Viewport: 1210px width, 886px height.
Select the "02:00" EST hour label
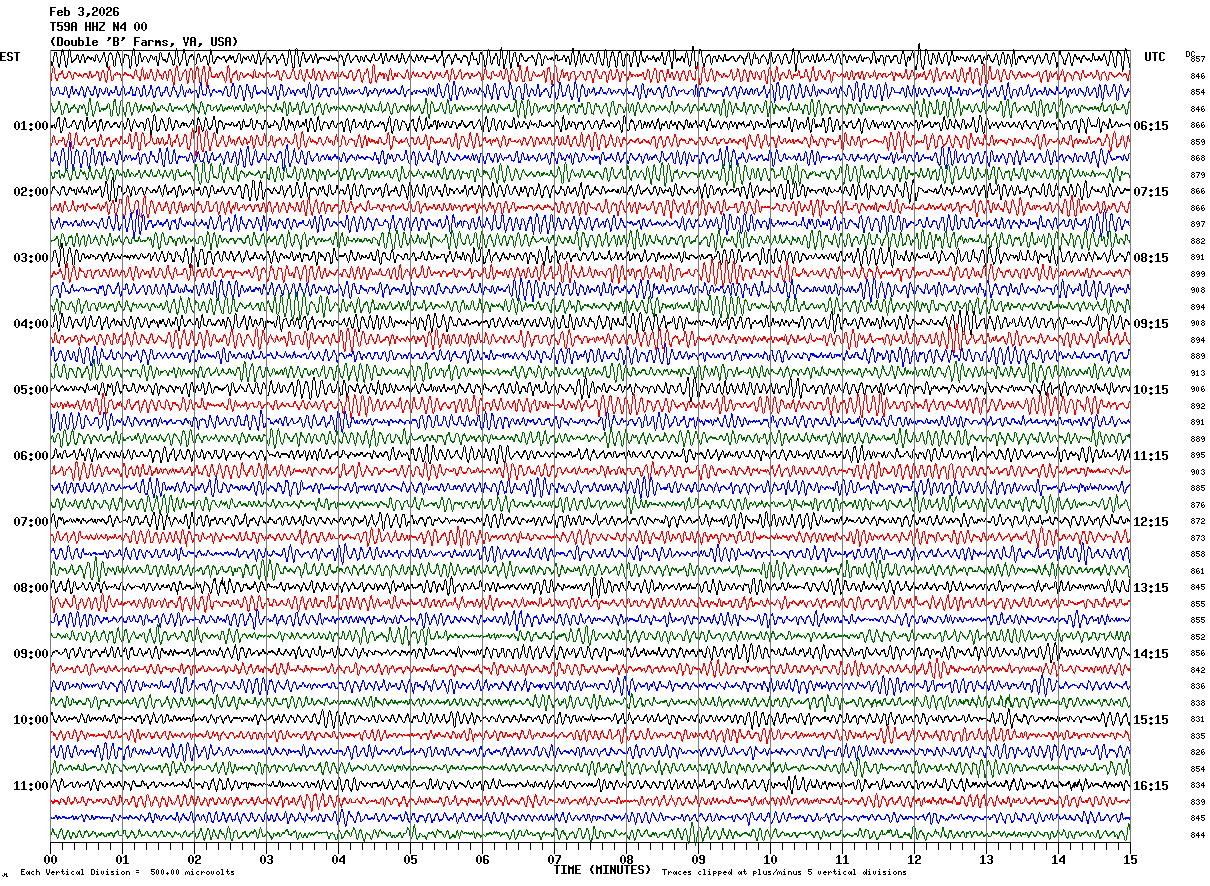30,192
